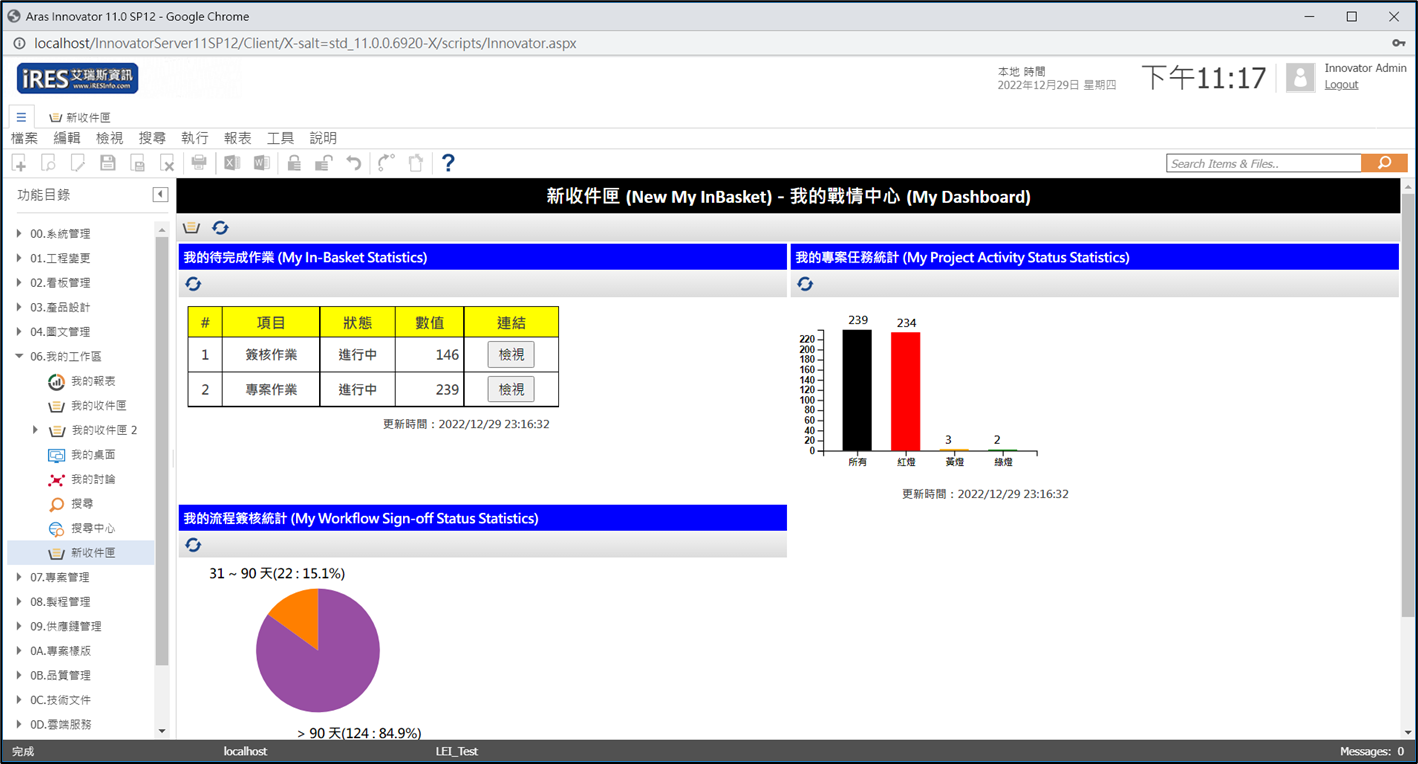The height and width of the screenshot is (764, 1418).
Task: Expand the 09.供應鏈管理 tree node
Action: (19, 626)
